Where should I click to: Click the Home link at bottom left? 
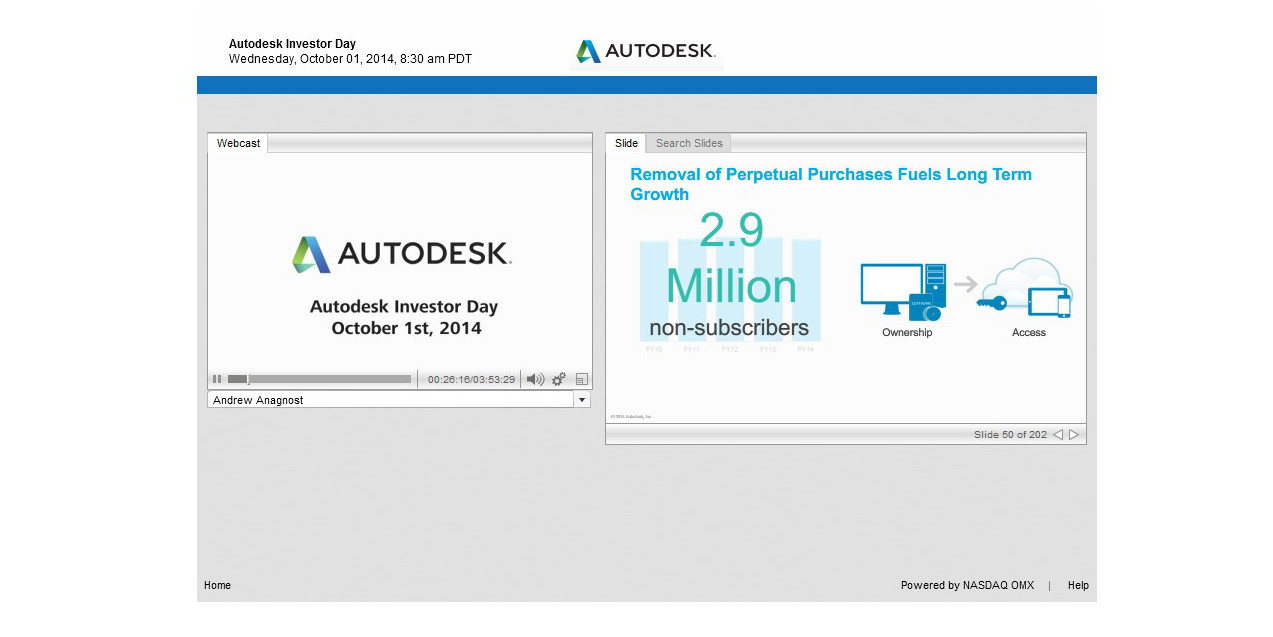tap(217, 585)
